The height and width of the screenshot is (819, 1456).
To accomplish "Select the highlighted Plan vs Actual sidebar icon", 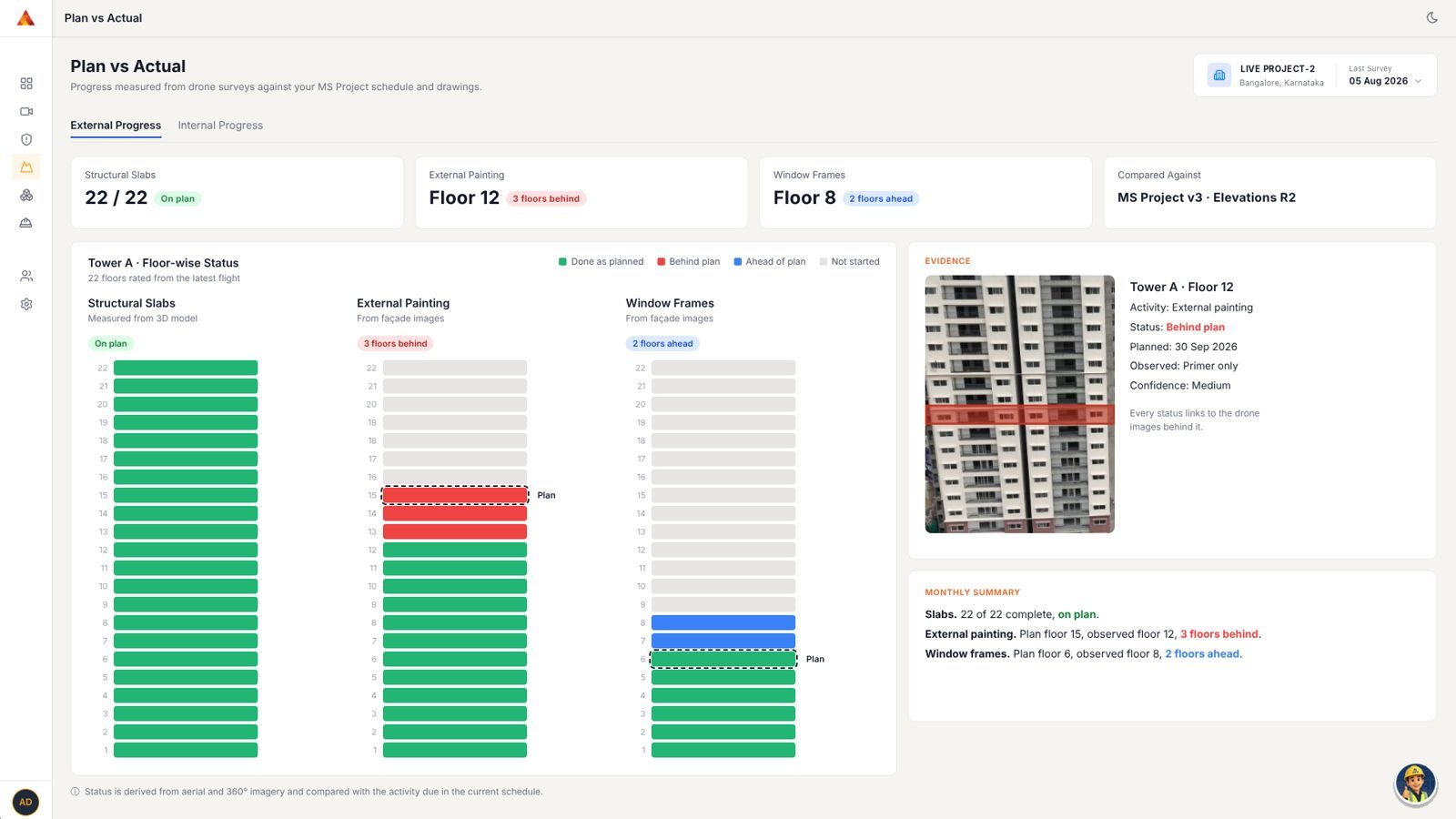I will pyautogui.click(x=26, y=167).
